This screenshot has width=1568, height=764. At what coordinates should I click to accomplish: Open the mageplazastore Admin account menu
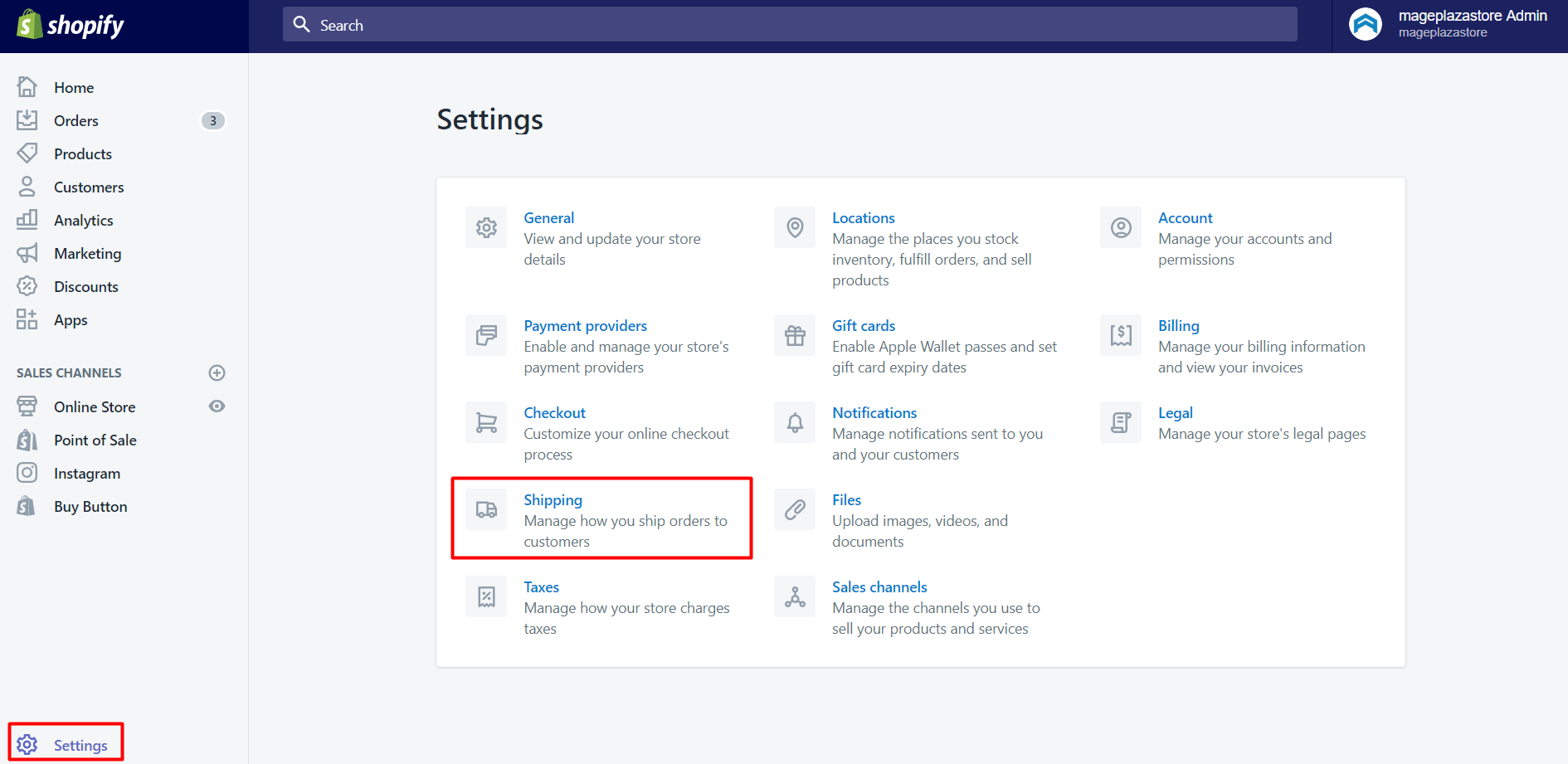point(1449,24)
